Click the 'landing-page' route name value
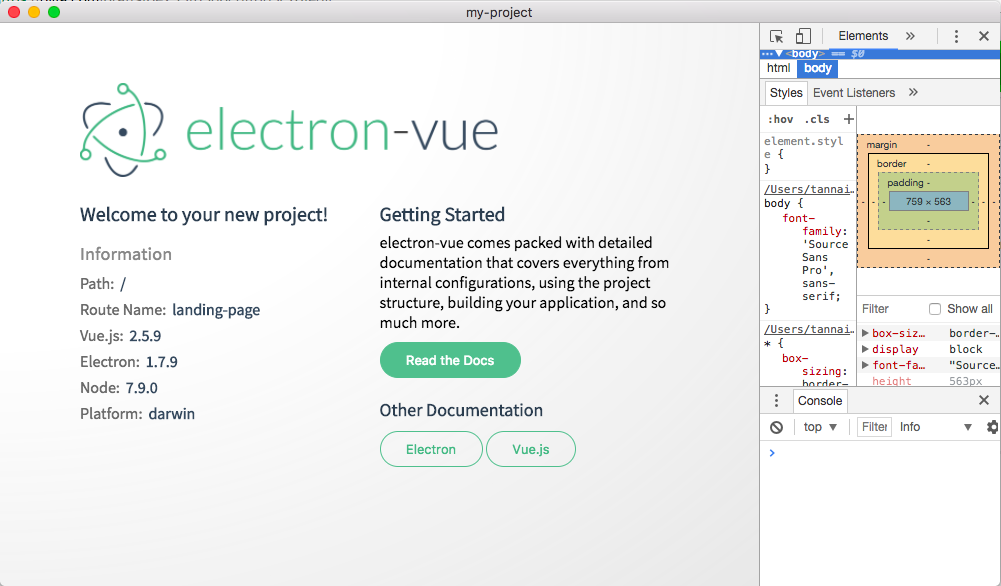 pos(216,310)
